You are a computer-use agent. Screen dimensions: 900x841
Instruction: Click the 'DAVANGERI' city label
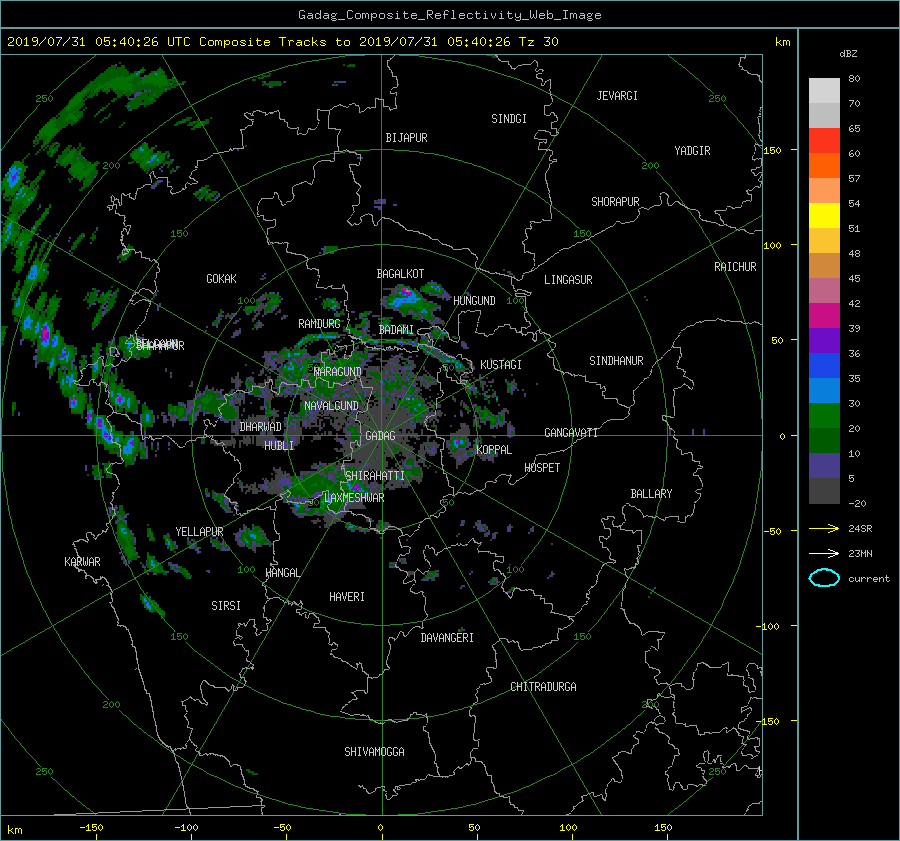coord(447,638)
